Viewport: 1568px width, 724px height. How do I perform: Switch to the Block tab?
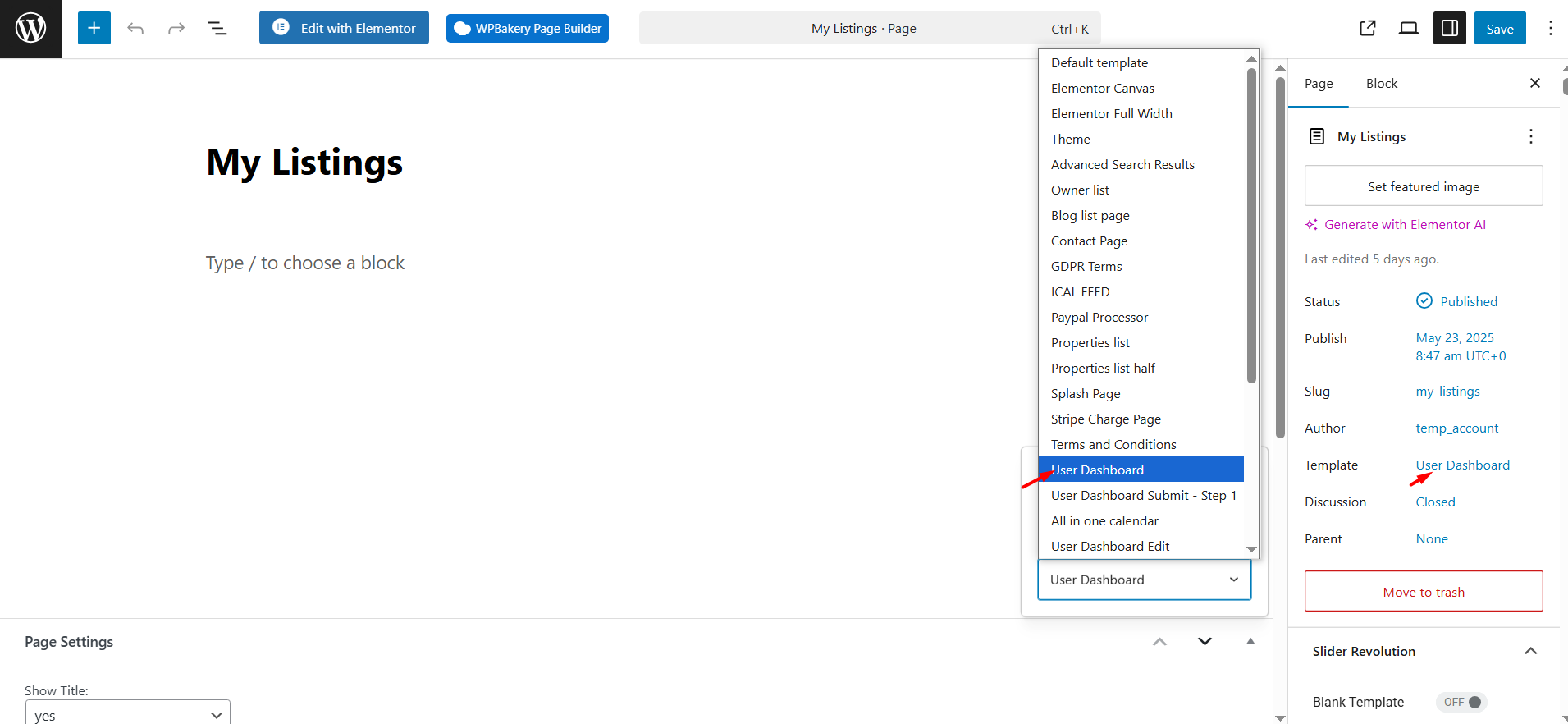pos(1381,84)
